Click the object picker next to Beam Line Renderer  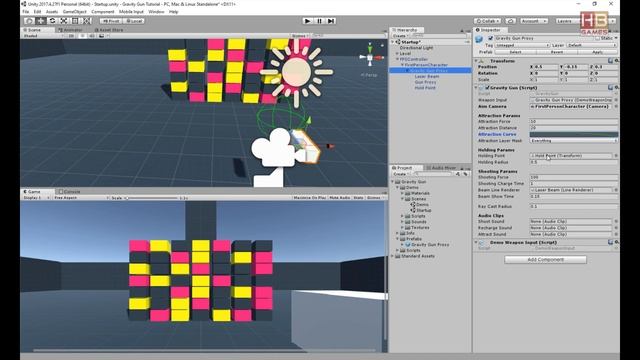coord(616,190)
